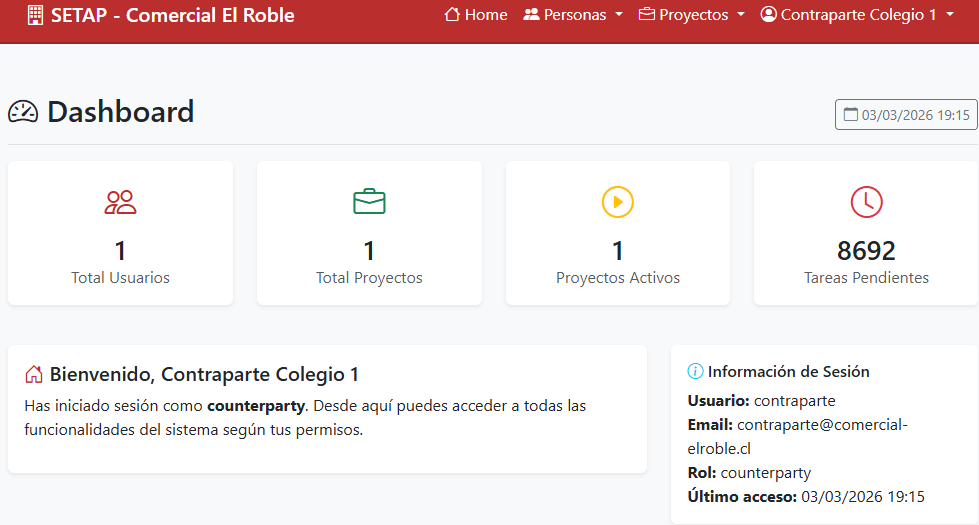
Task: Click the Proyectos Activos card label
Action: point(617,278)
